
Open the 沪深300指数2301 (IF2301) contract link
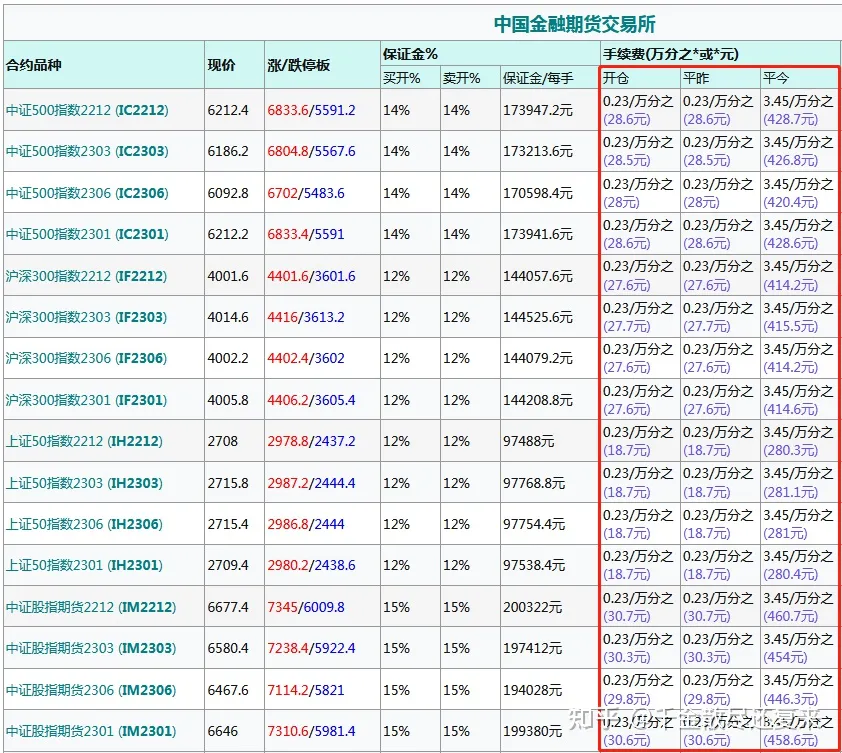86,400
